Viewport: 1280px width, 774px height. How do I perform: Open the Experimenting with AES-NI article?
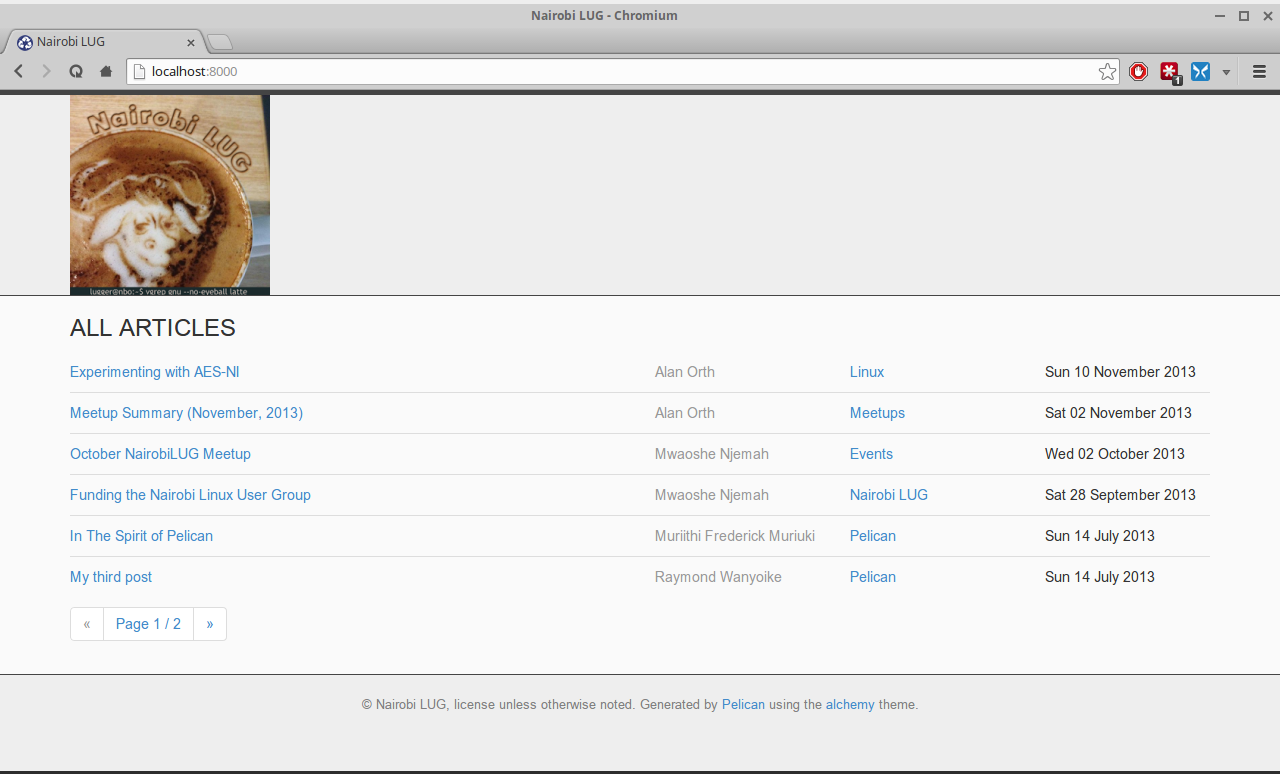pos(154,372)
